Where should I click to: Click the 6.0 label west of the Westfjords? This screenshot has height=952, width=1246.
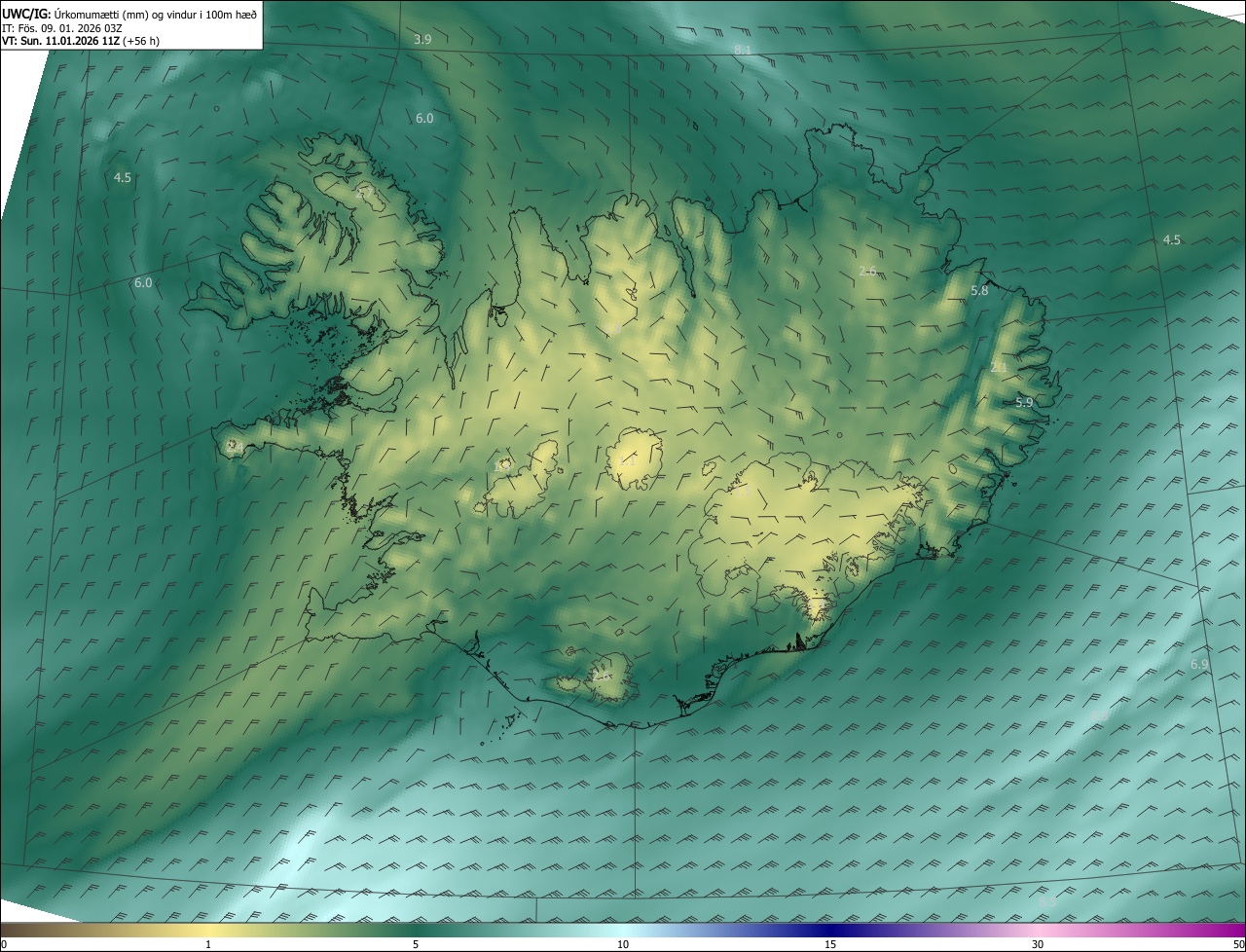click(x=143, y=283)
